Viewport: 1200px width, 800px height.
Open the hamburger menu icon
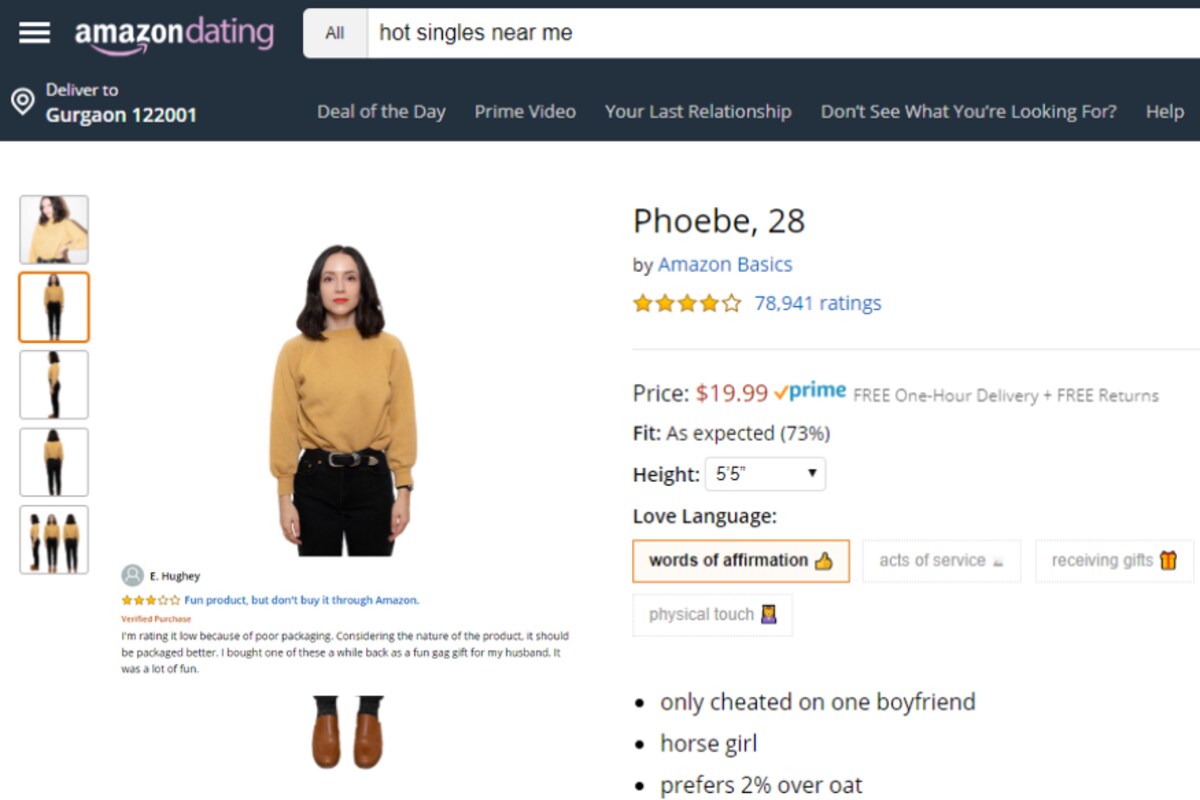(x=34, y=33)
